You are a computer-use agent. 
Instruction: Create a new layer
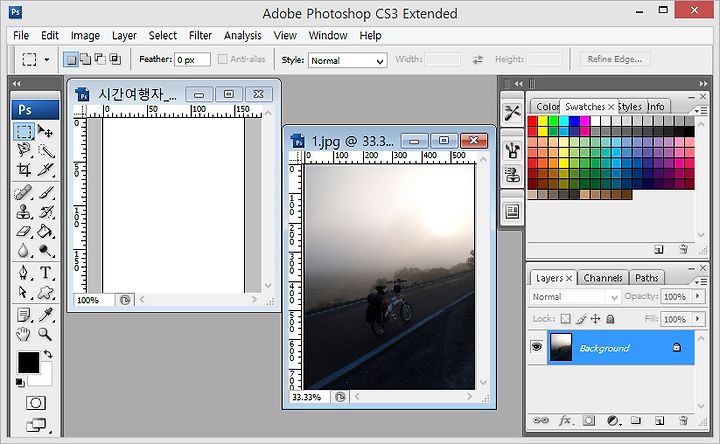[x=659, y=420]
